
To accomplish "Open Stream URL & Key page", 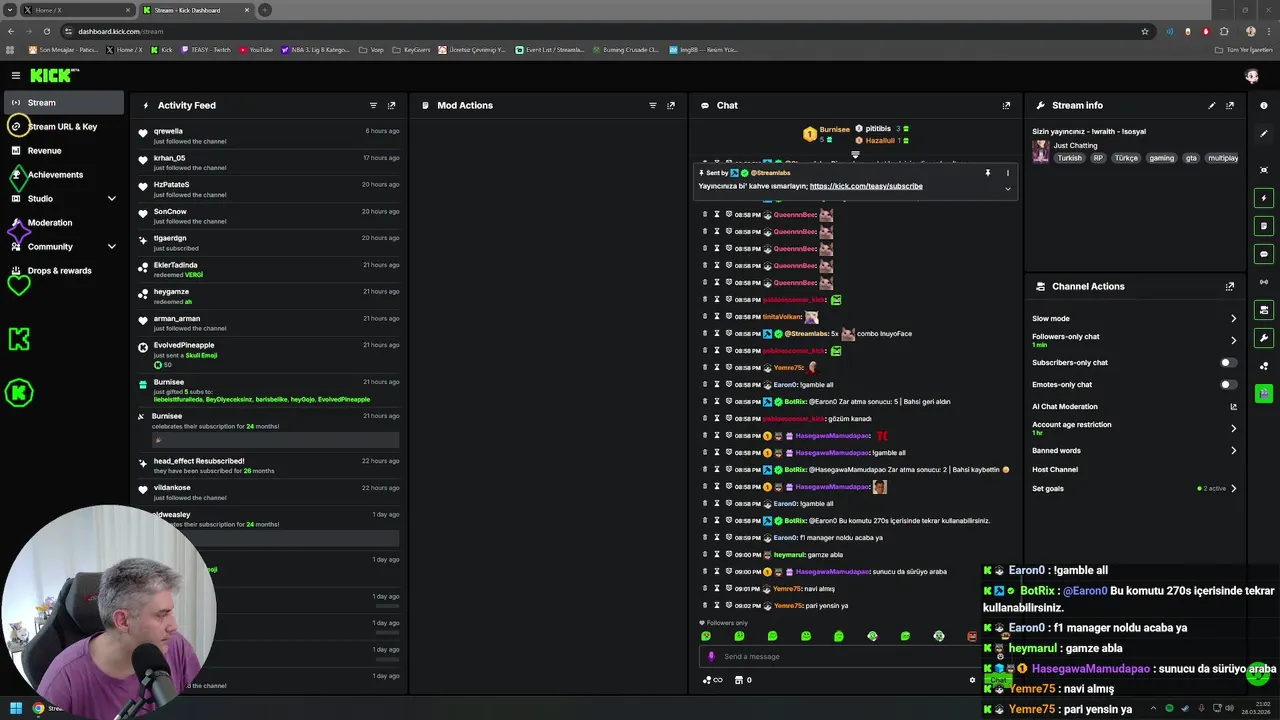I will click(62, 127).
